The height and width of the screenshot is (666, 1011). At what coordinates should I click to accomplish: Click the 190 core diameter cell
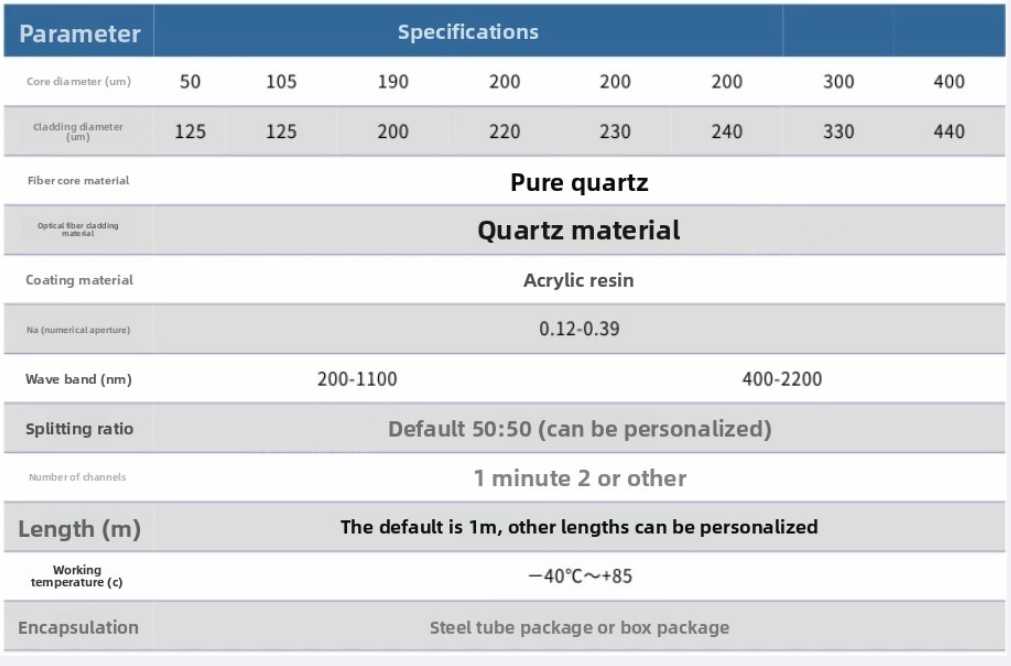(x=393, y=82)
